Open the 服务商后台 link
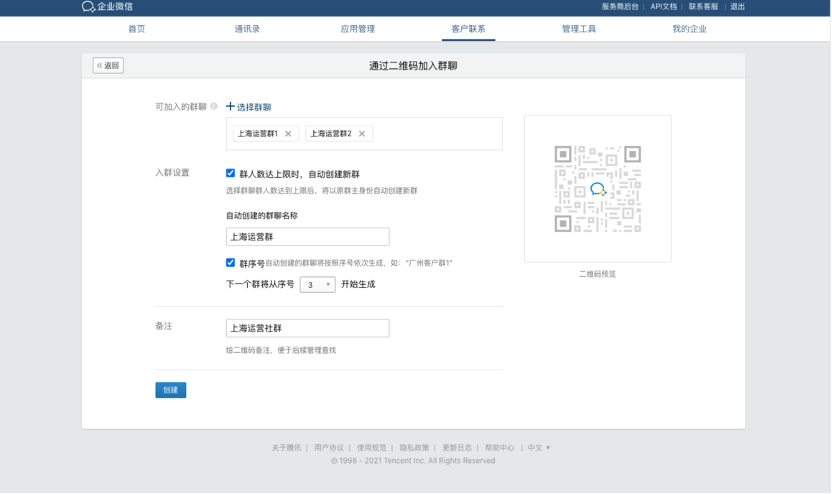The height and width of the screenshot is (494, 832). pyautogui.click(x=620, y=6)
